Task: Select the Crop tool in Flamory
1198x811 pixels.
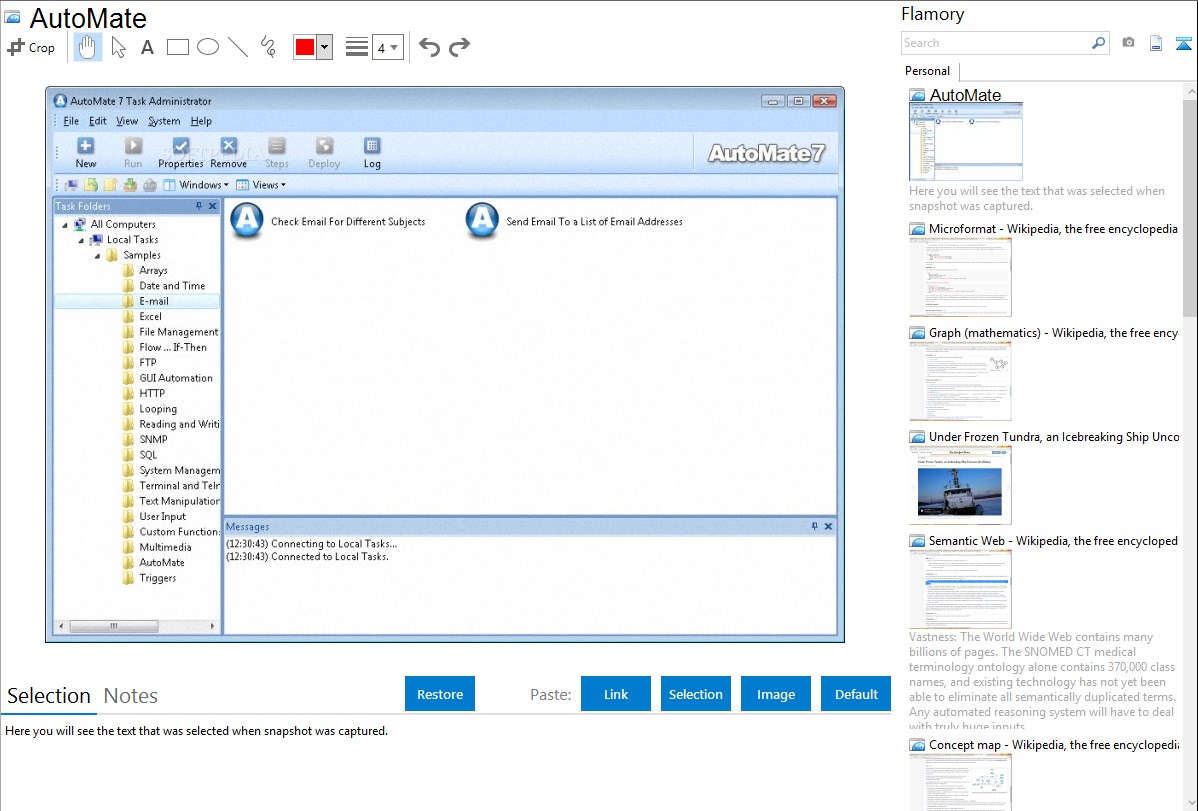Action: (31, 47)
